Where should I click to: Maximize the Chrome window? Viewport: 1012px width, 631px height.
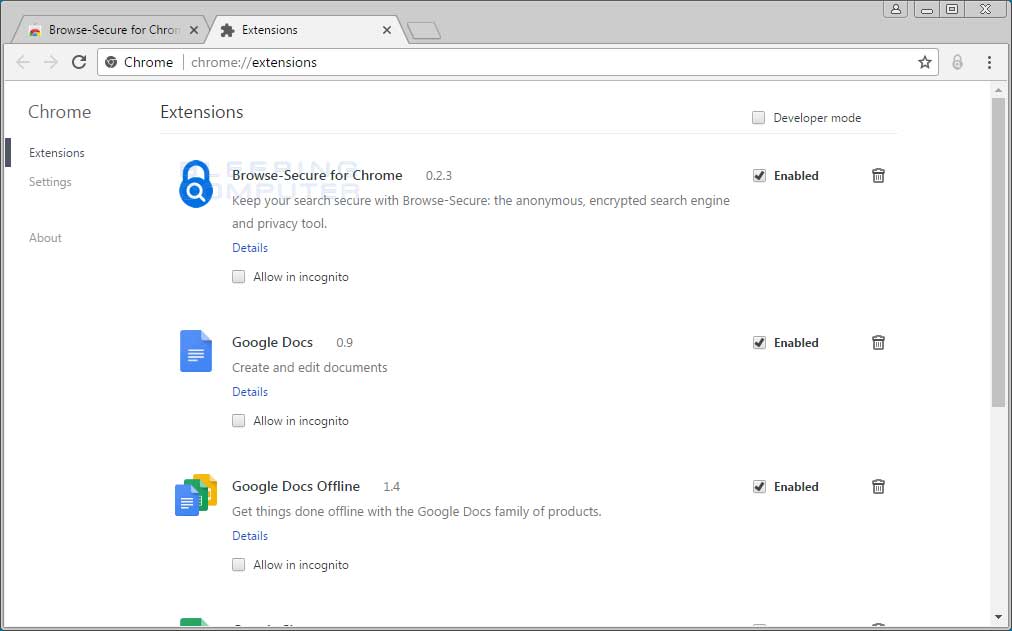pos(952,9)
